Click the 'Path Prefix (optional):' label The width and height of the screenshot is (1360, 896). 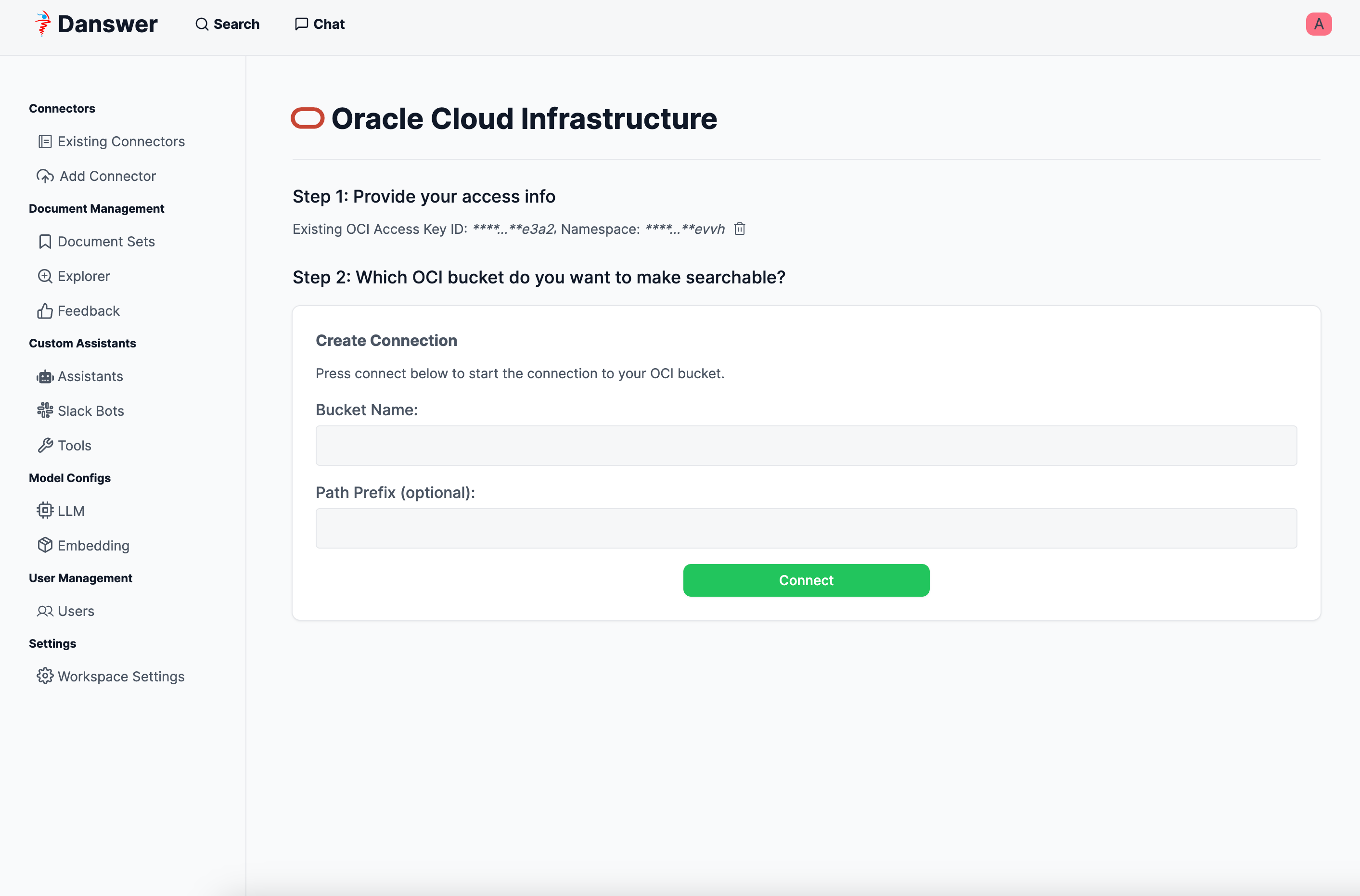coord(396,493)
